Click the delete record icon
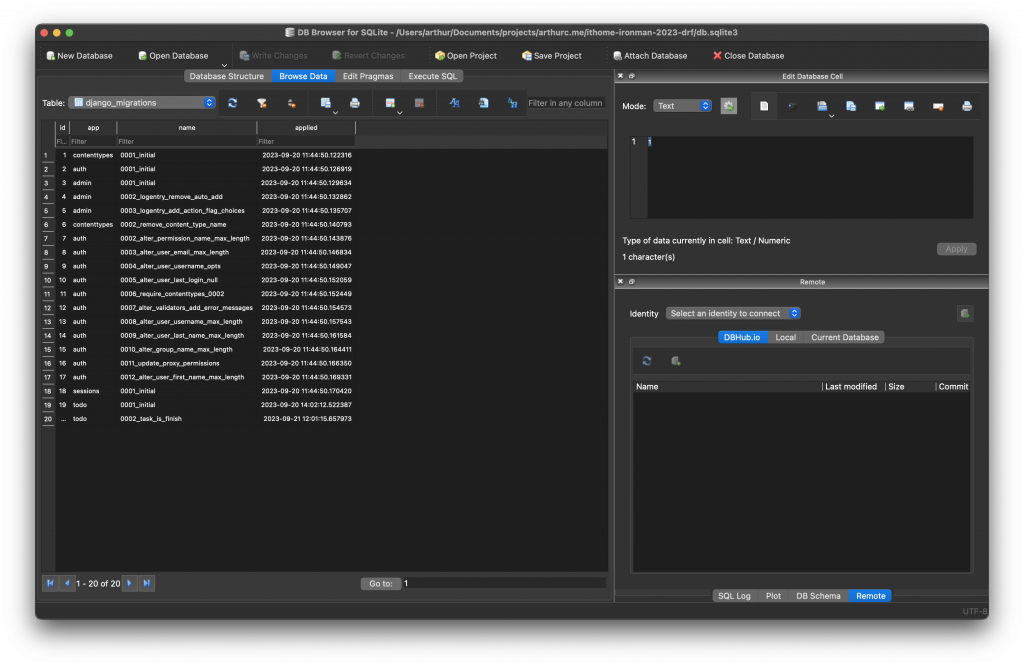 click(419, 103)
